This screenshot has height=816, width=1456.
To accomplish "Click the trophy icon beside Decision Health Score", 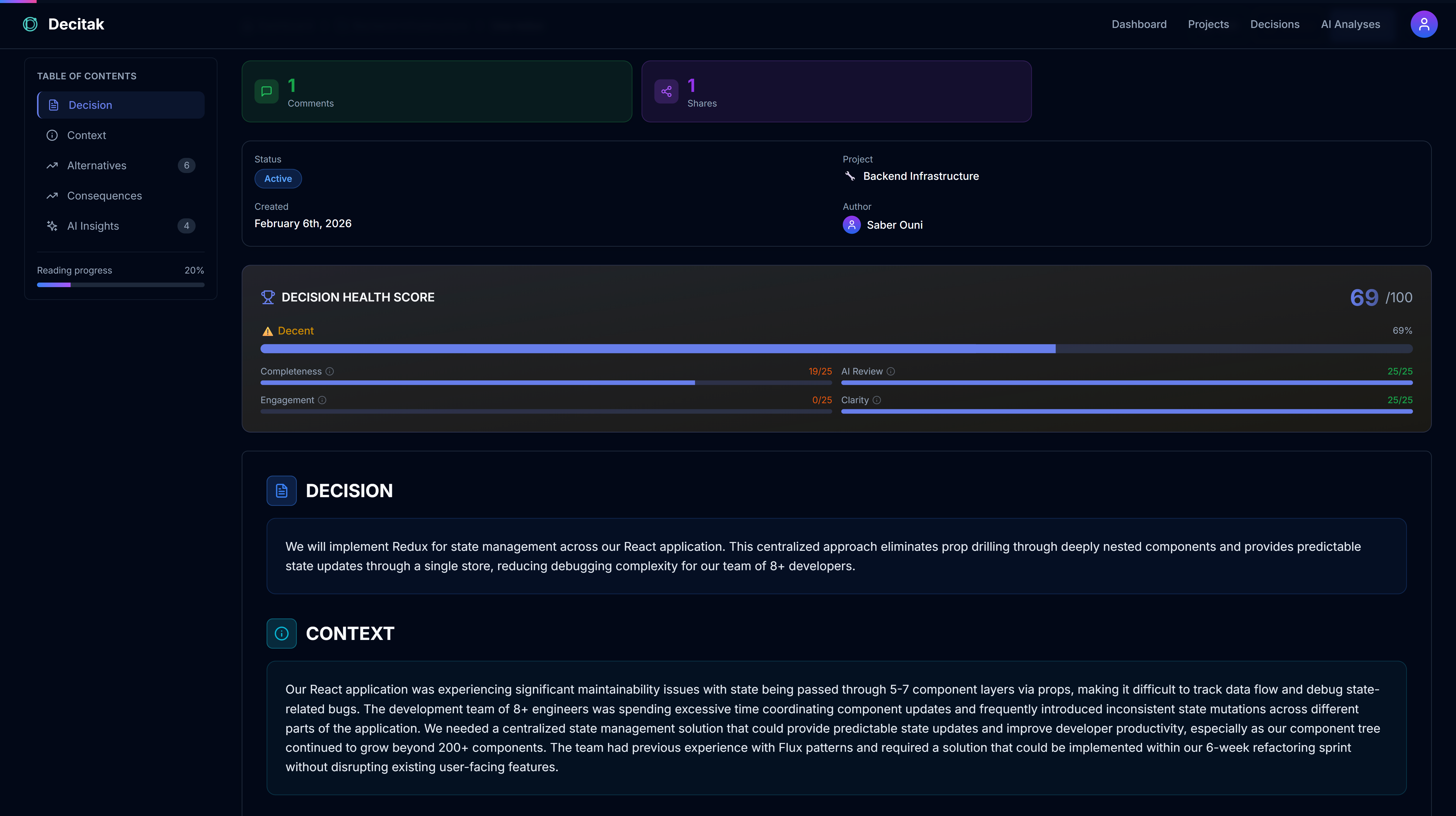I will pyautogui.click(x=268, y=297).
